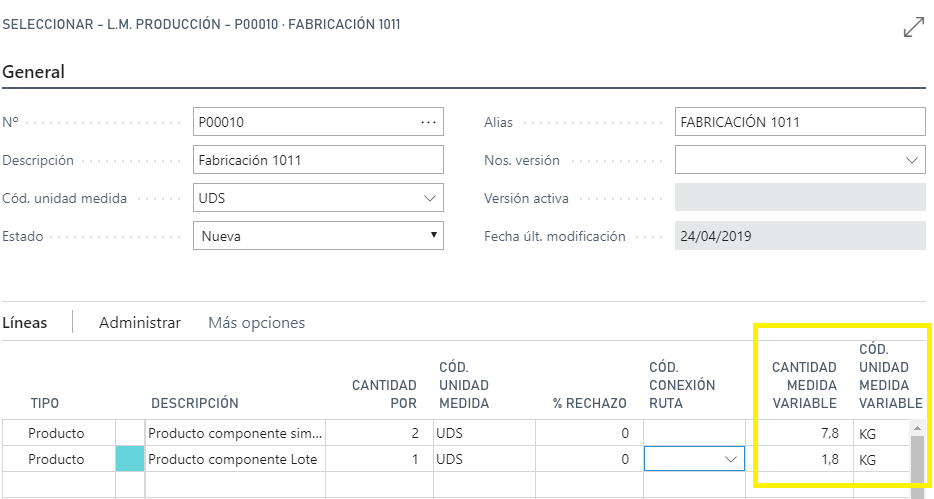Click the CÓD. CONEXIÓN RUTA column header
The width and height of the screenshot is (934, 499).
(681, 385)
